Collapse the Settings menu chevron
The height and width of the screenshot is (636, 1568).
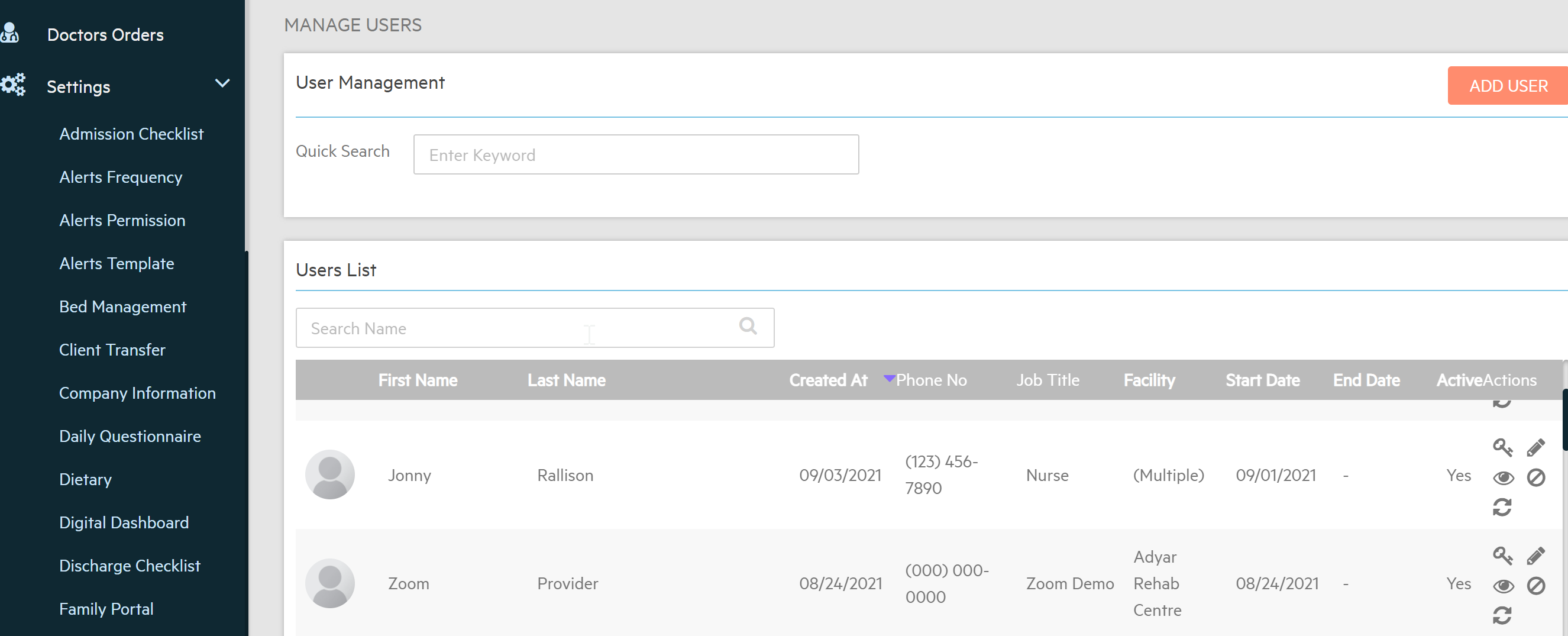tap(222, 83)
